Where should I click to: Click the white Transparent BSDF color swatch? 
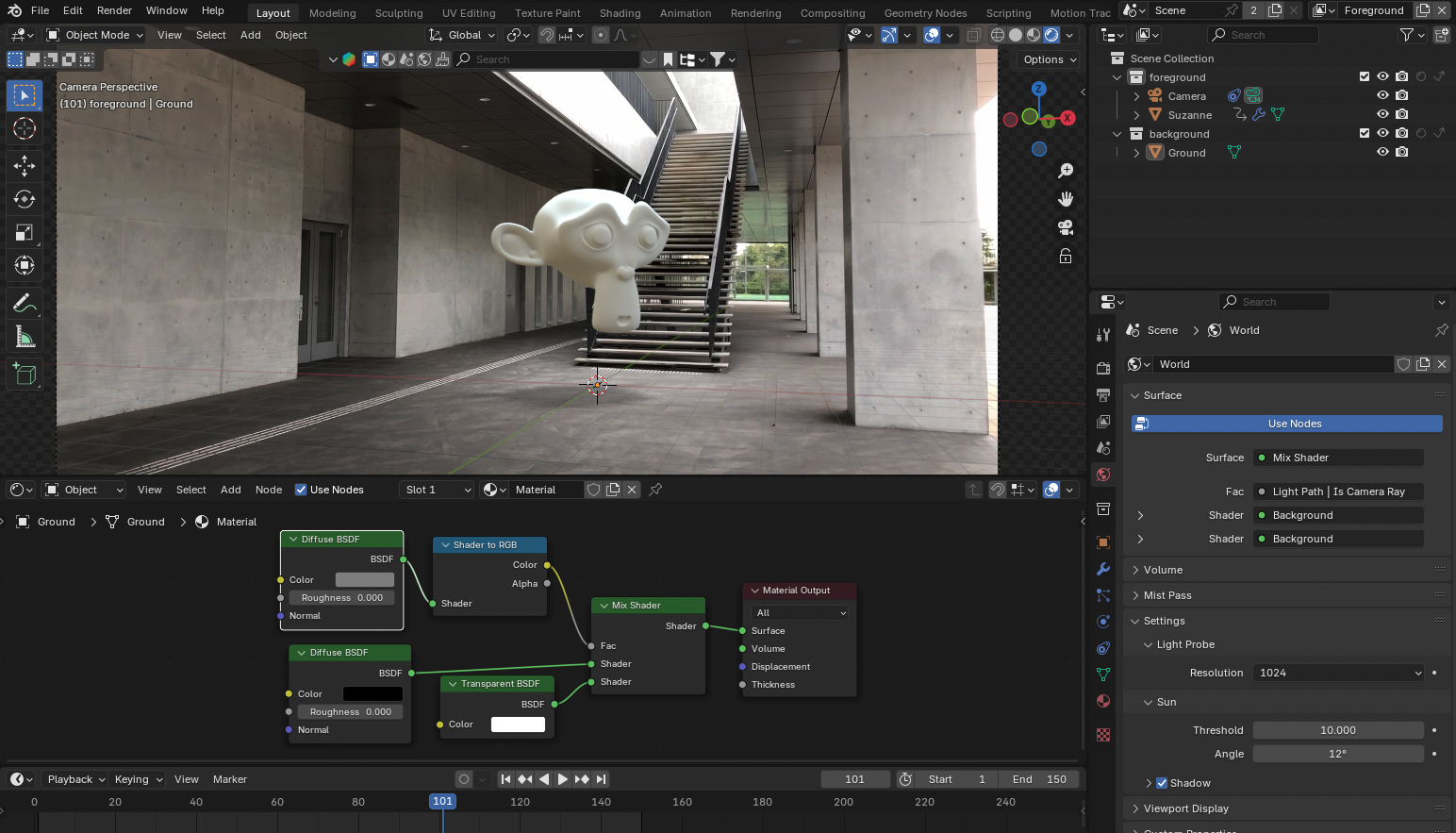pos(518,725)
